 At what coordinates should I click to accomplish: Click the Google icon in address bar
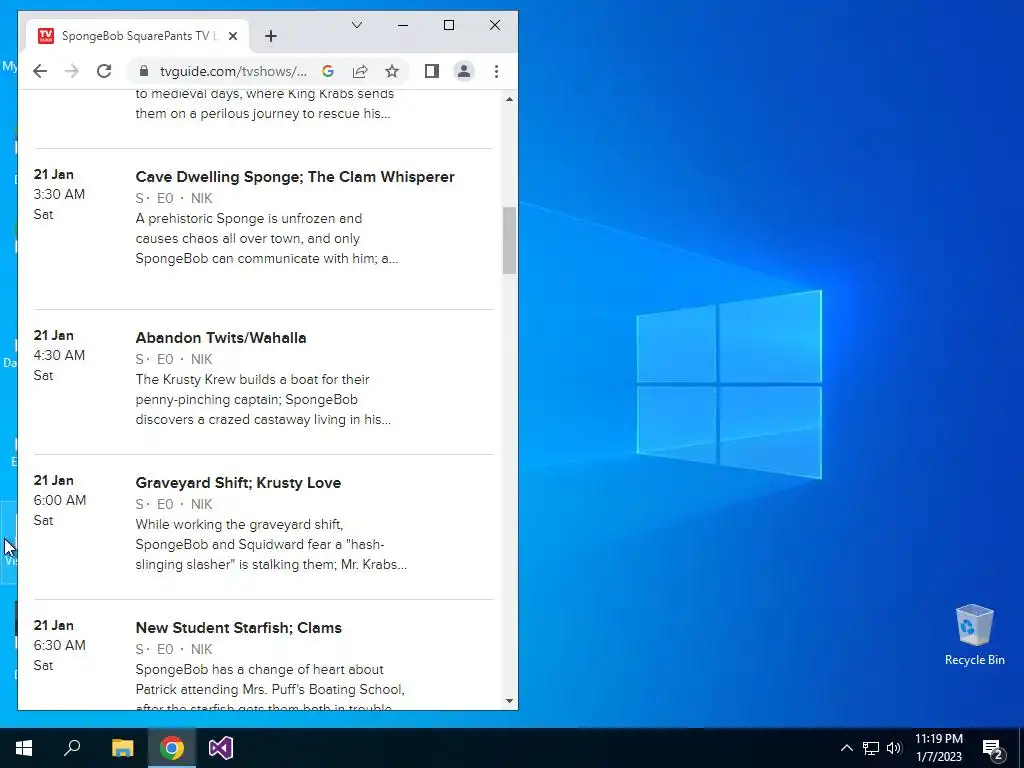(x=328, y=71)
